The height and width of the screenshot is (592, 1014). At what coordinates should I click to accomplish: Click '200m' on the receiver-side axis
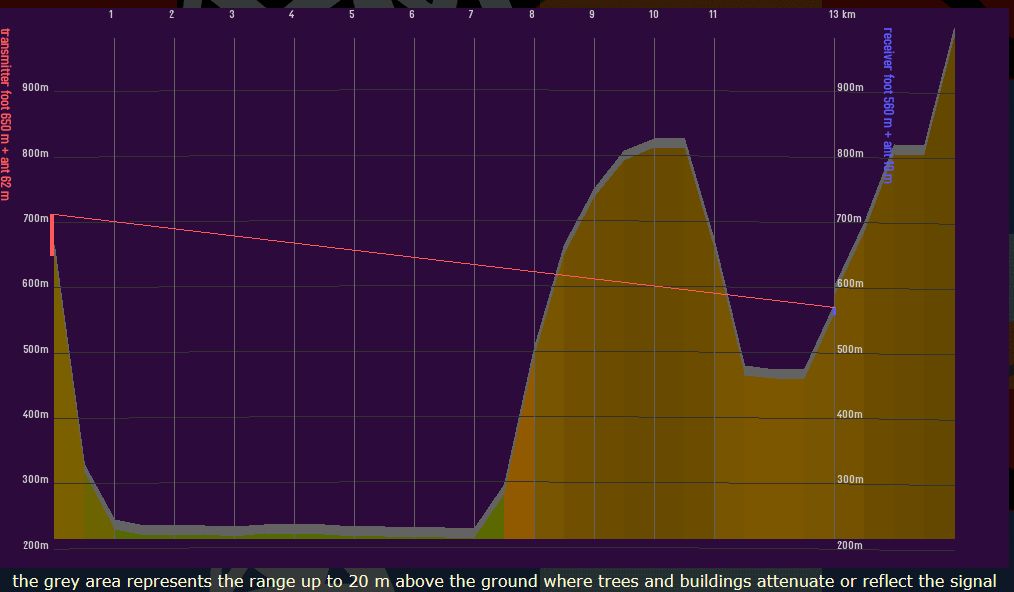pyautogui.click(x=850, y=545)
